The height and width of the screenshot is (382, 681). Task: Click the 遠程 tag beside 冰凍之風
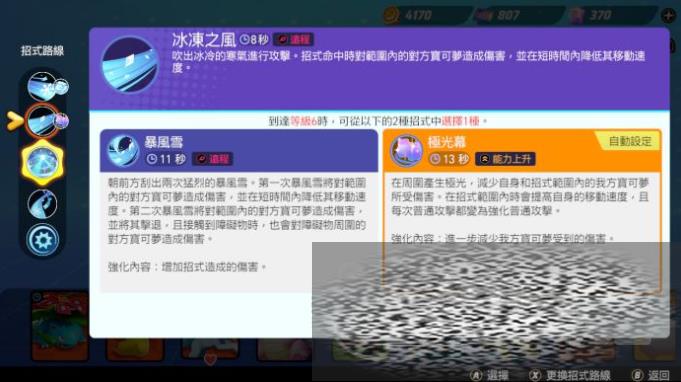[x=293, y=40]
